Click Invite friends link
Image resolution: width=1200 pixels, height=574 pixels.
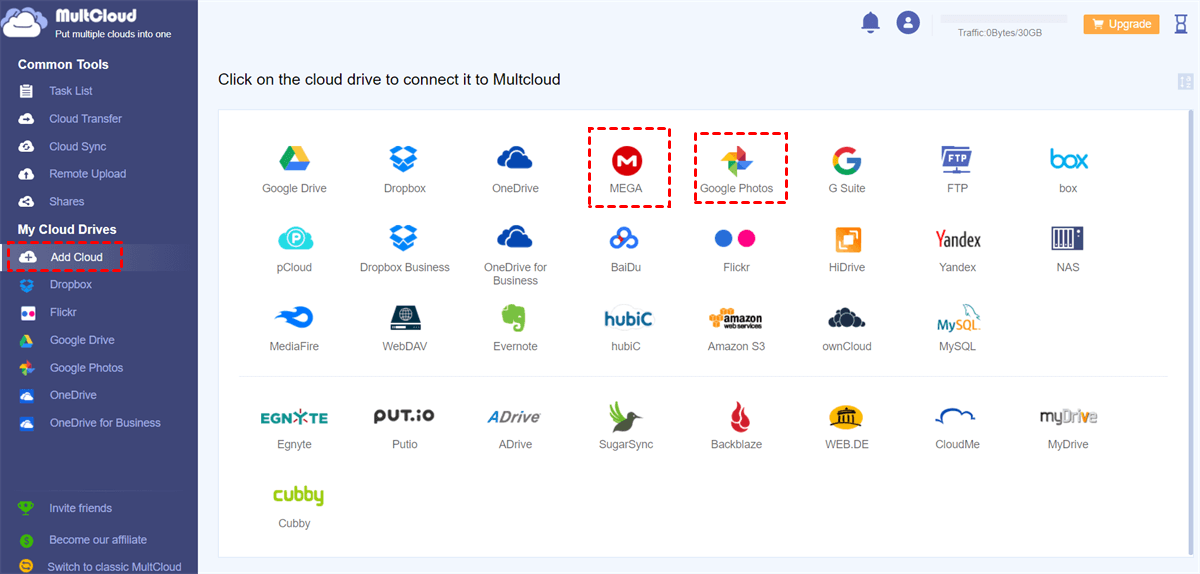click(82, 508)
